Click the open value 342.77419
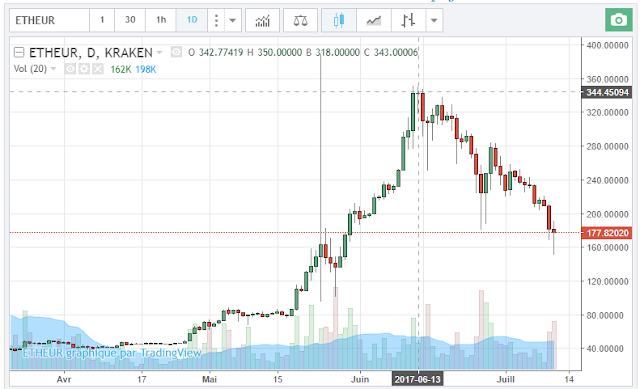This screenshot has width=640, height=389. click(x=220, y=52)
